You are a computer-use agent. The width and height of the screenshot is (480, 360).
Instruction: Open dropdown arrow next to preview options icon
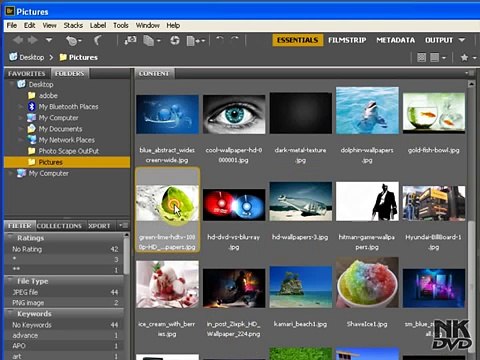(x=444, y=58)
